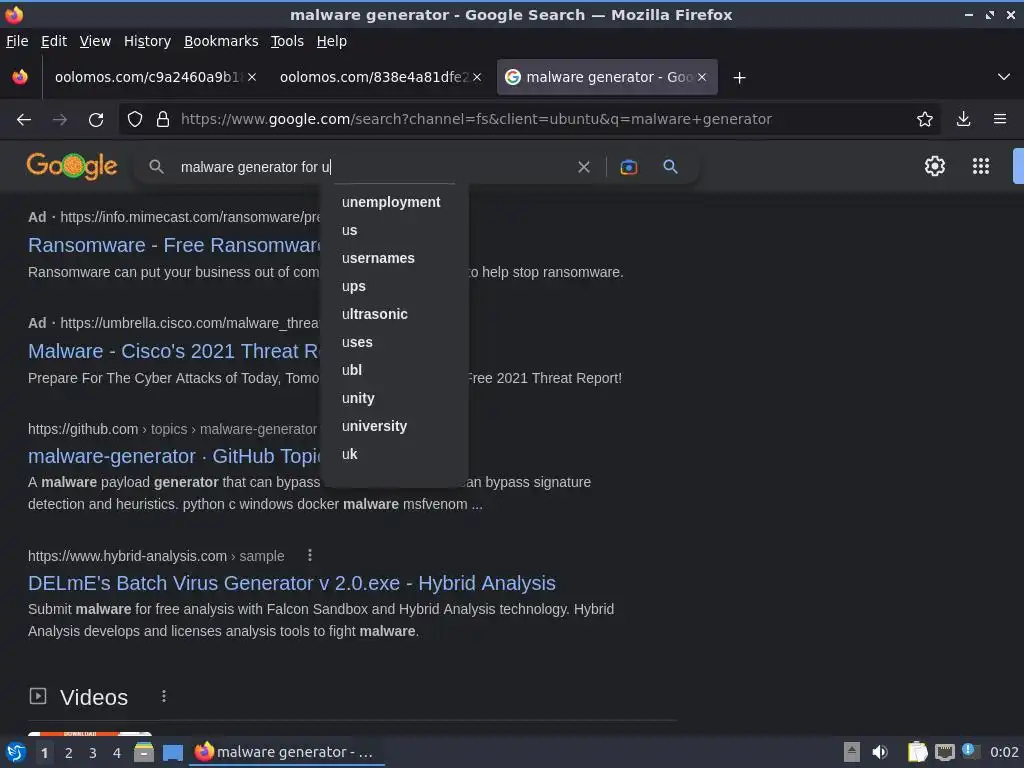
Task: Clear the Google search box text
Action: point(584,167)
